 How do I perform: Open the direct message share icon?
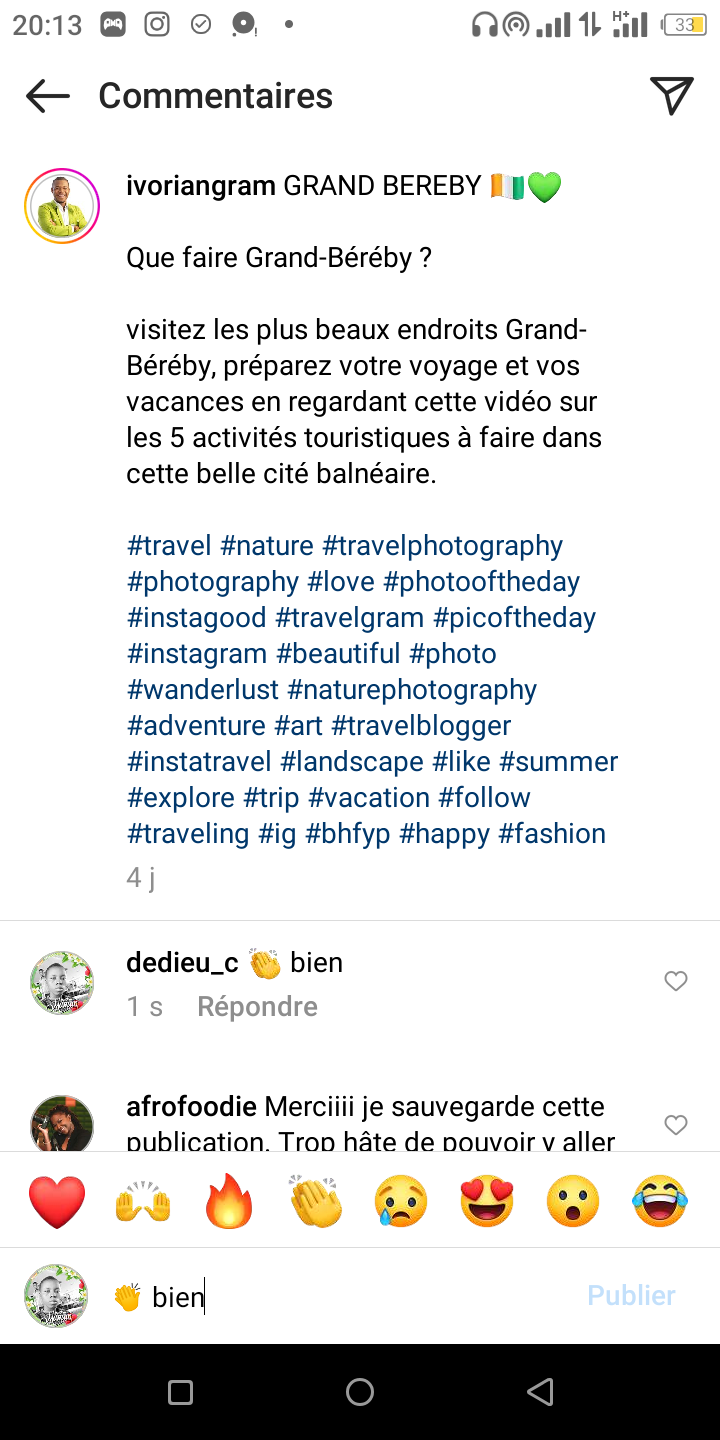tap(672, 96)
